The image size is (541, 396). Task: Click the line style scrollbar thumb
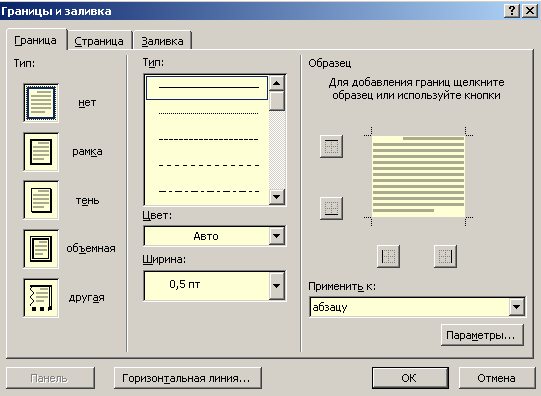point(277,100)
